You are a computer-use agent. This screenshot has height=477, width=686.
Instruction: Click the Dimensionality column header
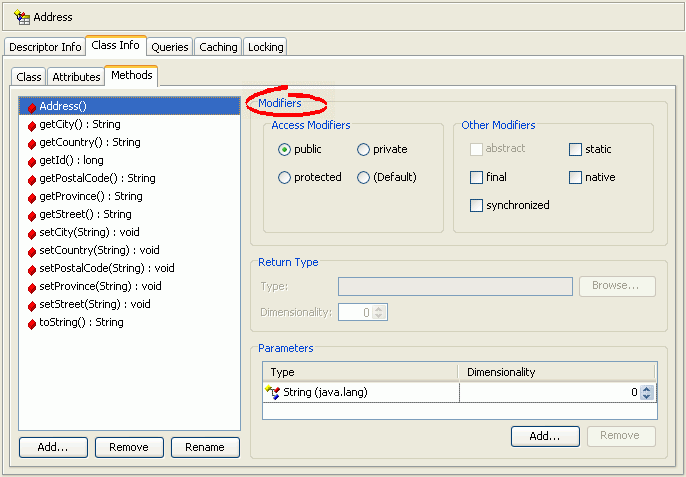pos(556,372)
